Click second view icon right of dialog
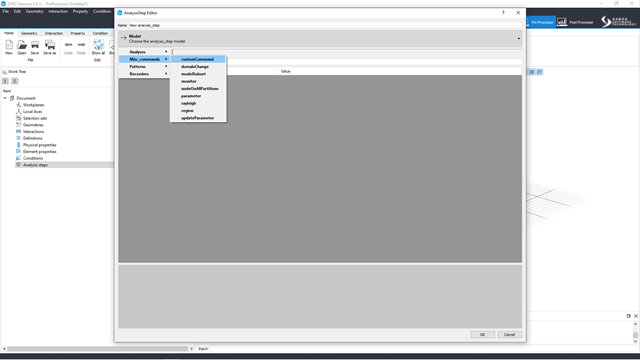 pos(540,72)
